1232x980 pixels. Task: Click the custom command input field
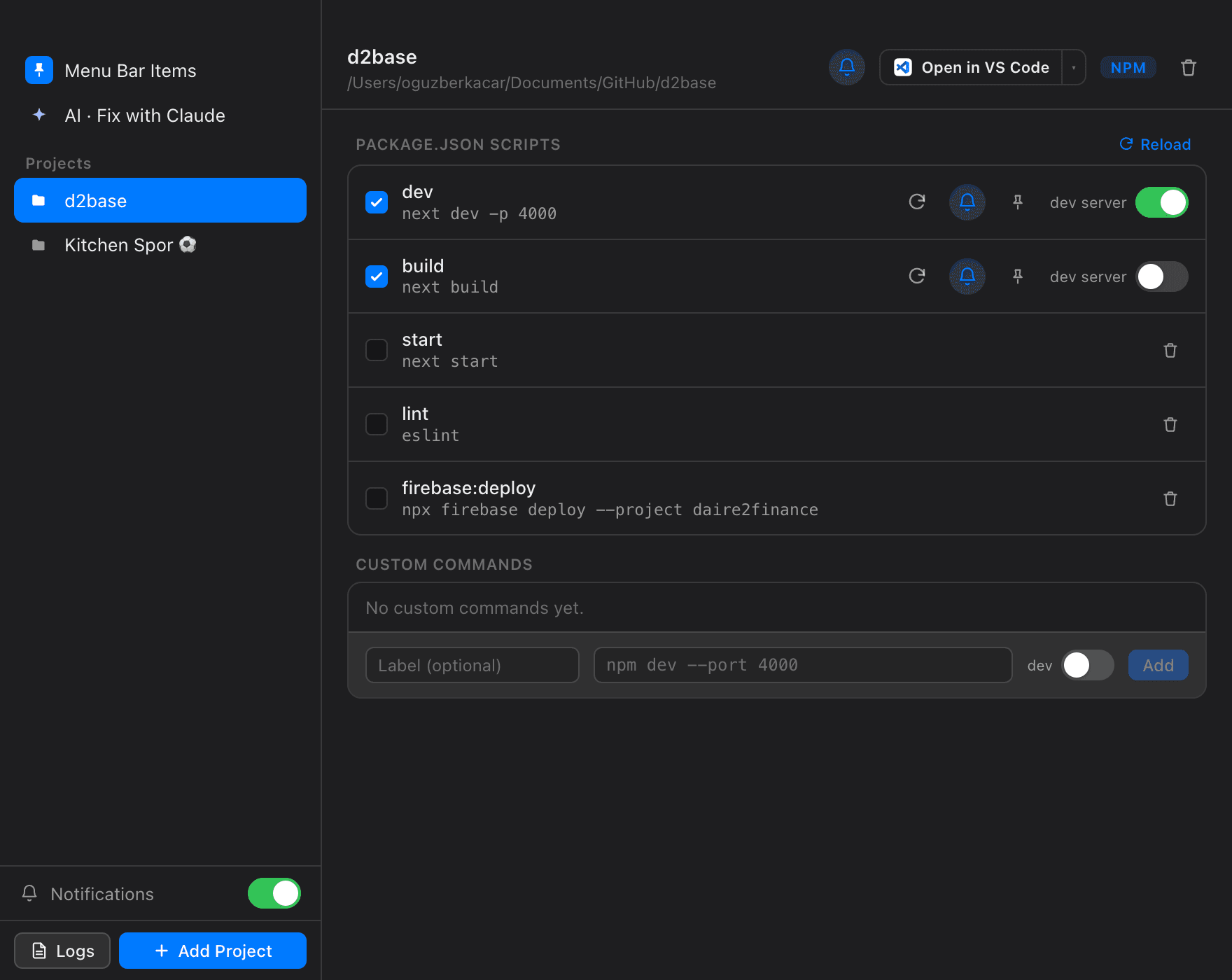coord(803,665)
